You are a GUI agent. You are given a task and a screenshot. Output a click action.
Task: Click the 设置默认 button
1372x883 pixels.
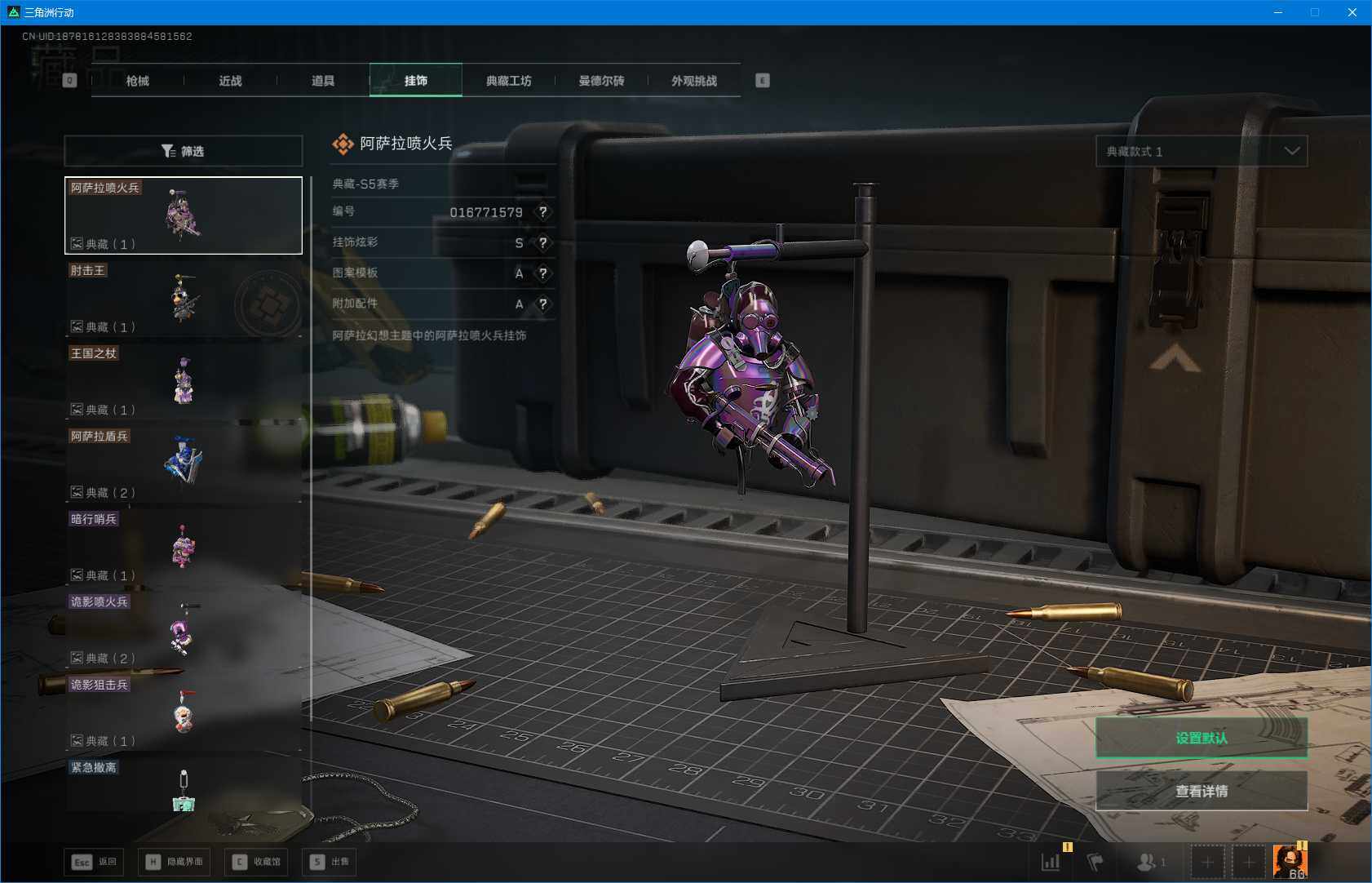point(1201,738)
